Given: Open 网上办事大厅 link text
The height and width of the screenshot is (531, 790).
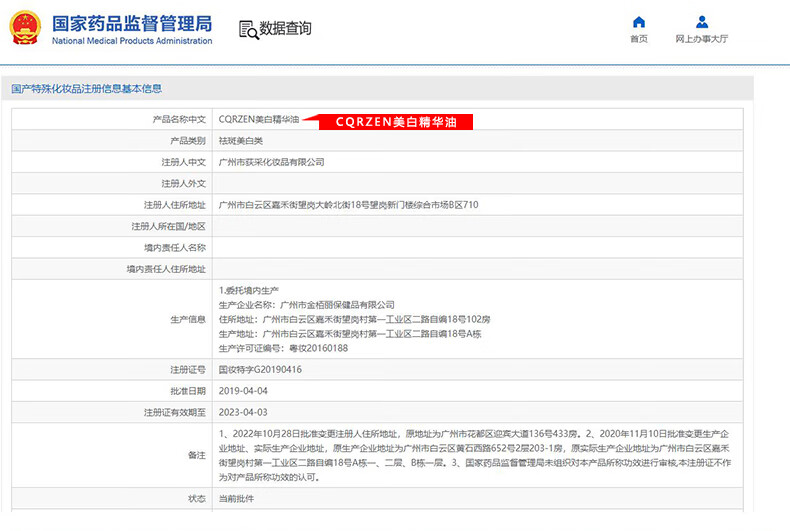Looking at the screenshot, I should click(702, 39).
